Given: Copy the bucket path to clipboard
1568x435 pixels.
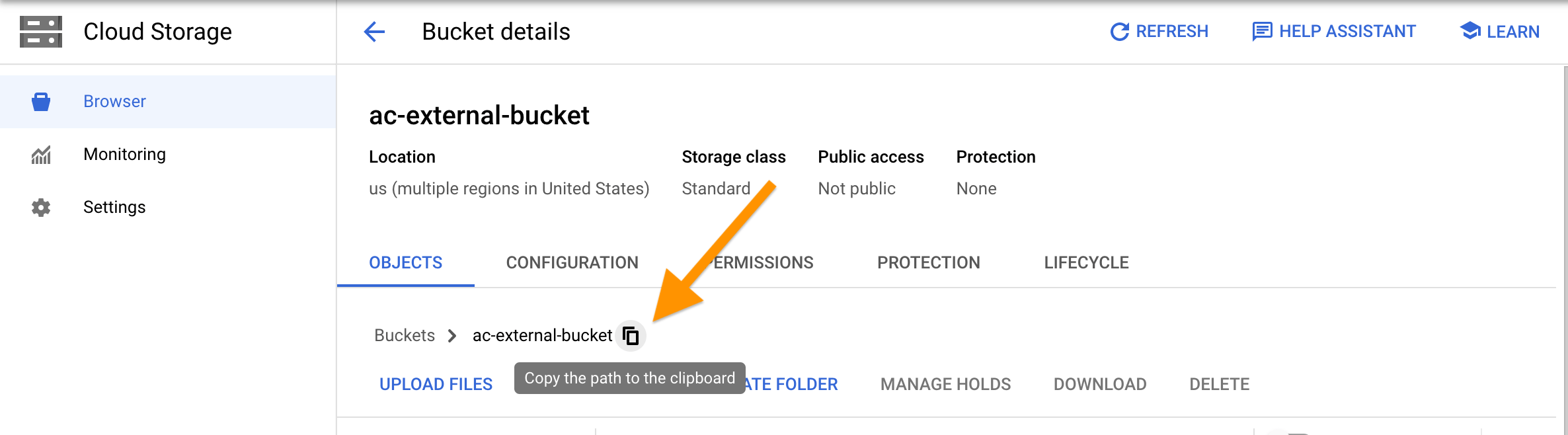Looking at the screenshot, I should coord(631,336).
